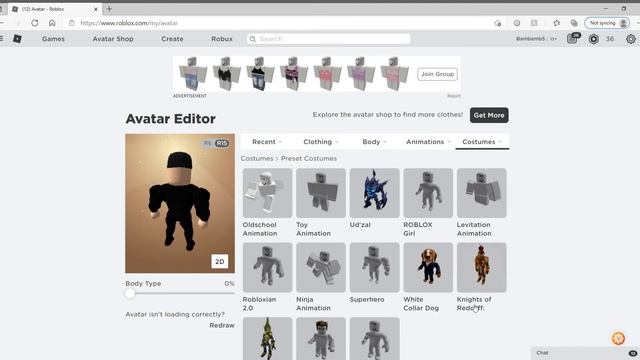Select the Robloxian 2.0 costume
640x360 pixels.
[x=267, y=267]
